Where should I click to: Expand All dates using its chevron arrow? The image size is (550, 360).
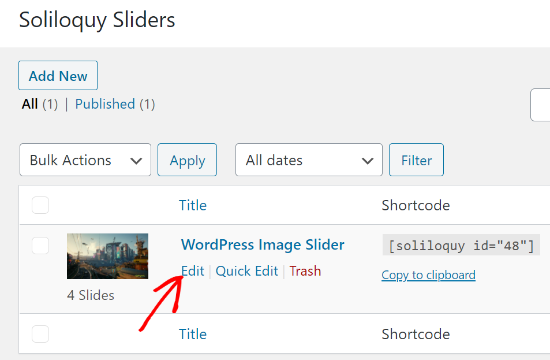[x=368, y=161]
